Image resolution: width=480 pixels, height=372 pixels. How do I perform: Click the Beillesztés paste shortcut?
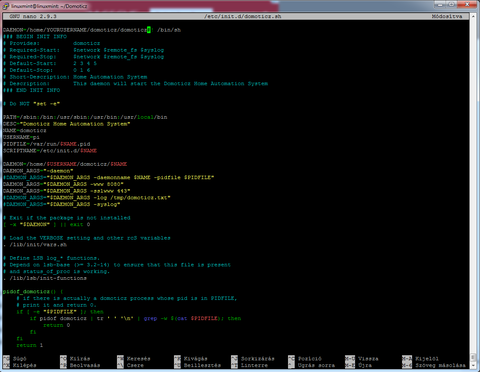(197, 365)
